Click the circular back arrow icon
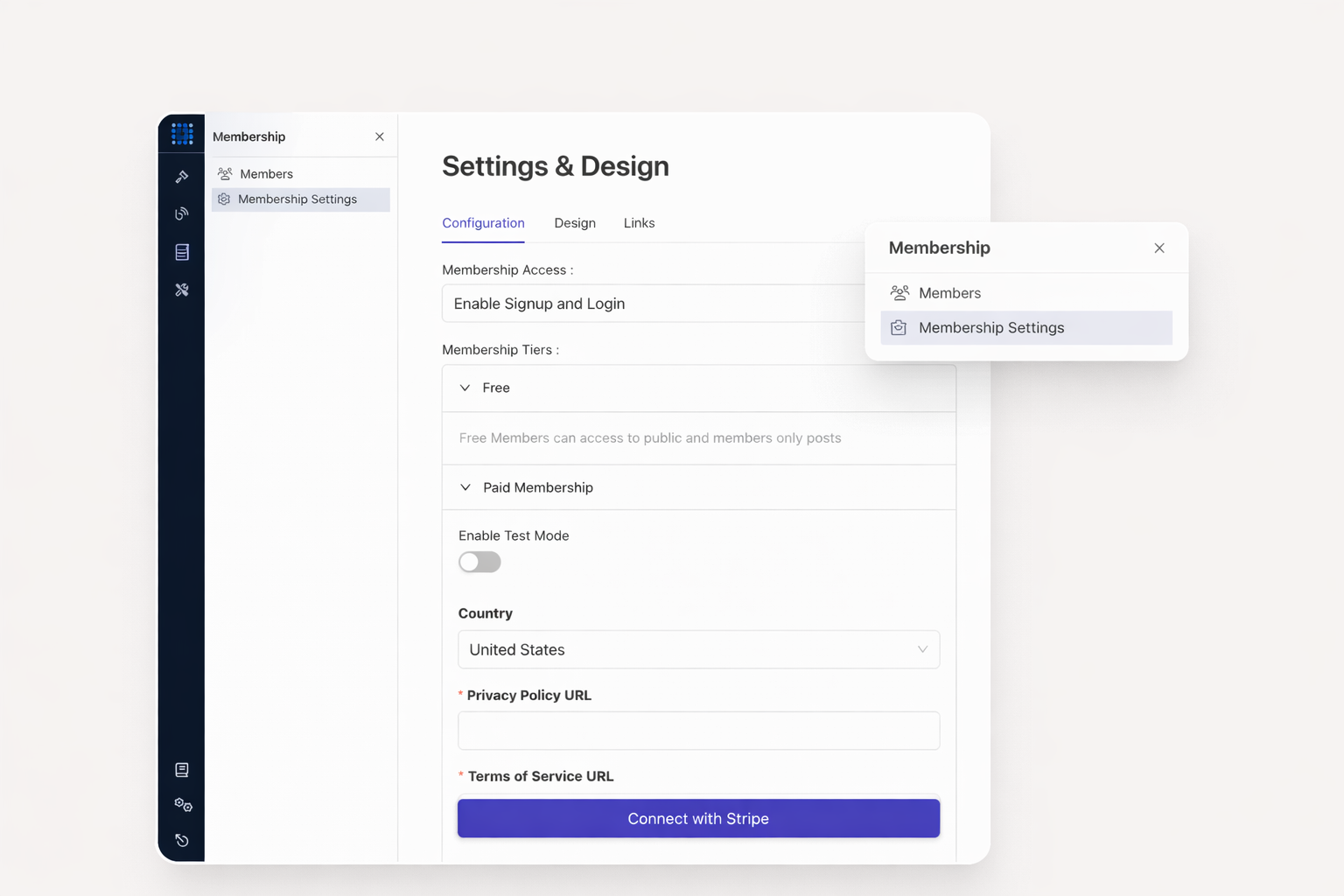1344x896 pixels. tap(182, 841)
